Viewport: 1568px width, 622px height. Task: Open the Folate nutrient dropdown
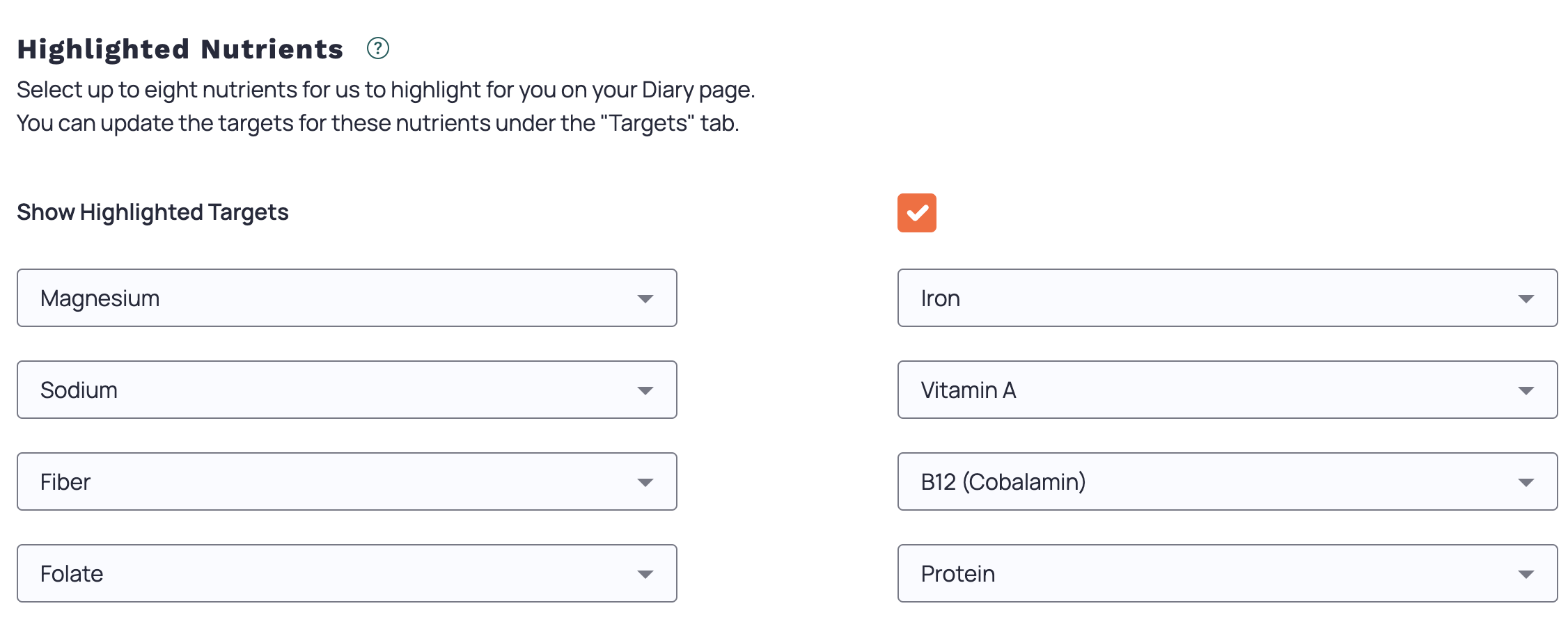(347, 574)
